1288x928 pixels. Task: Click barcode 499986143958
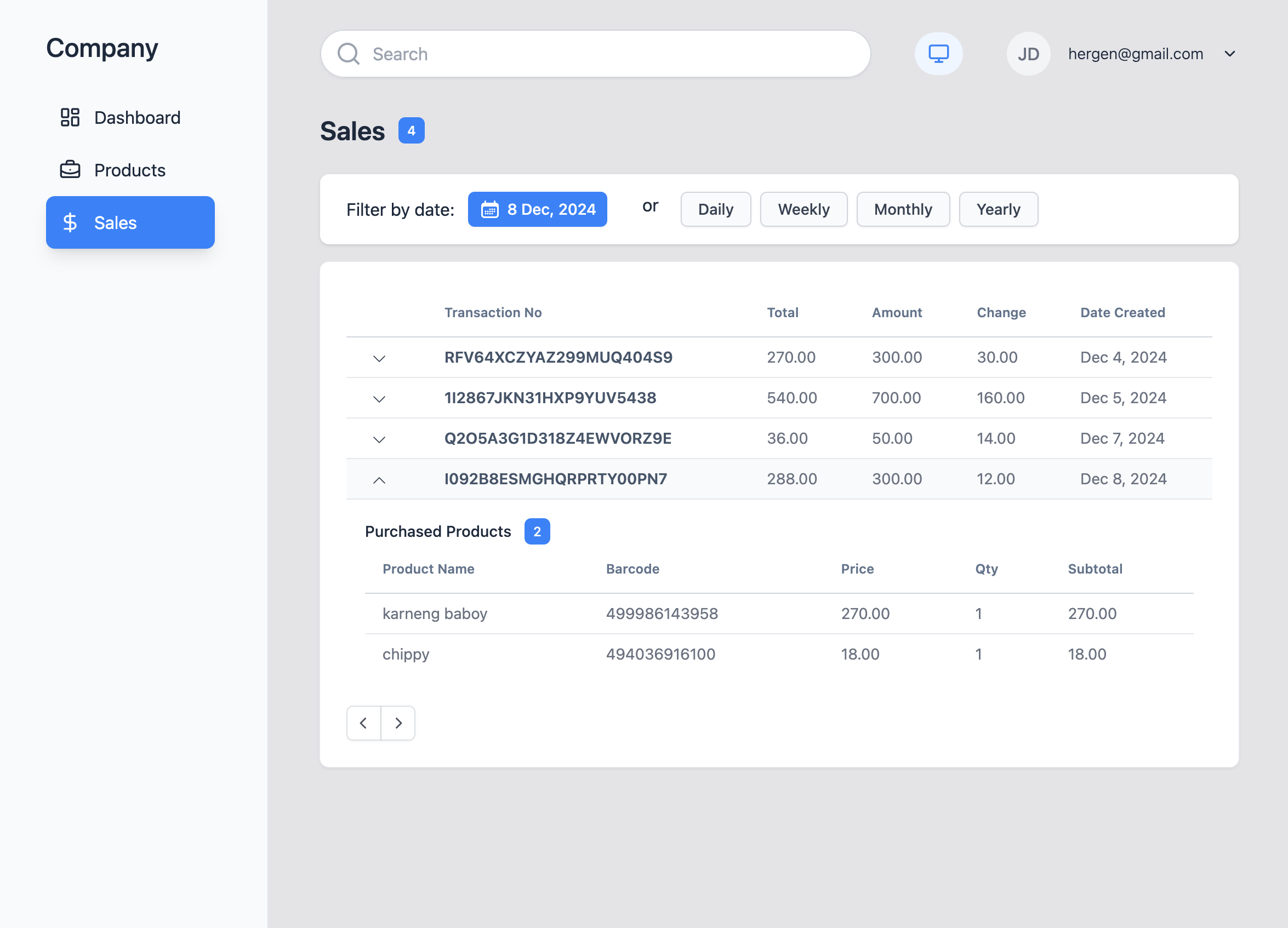[x=662, y=614]
